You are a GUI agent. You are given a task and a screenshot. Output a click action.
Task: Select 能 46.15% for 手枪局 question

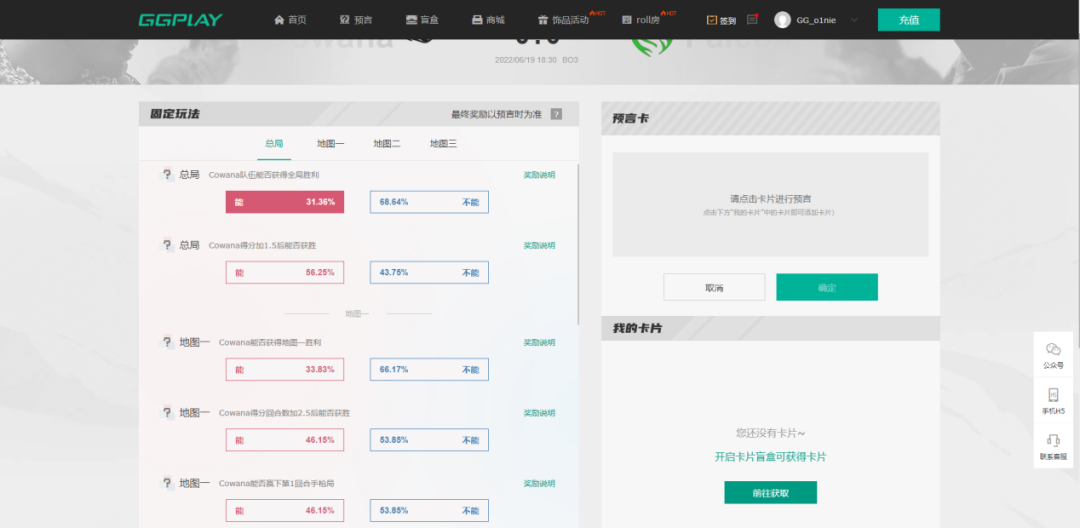pyautogui.click(x=284, y=511)
